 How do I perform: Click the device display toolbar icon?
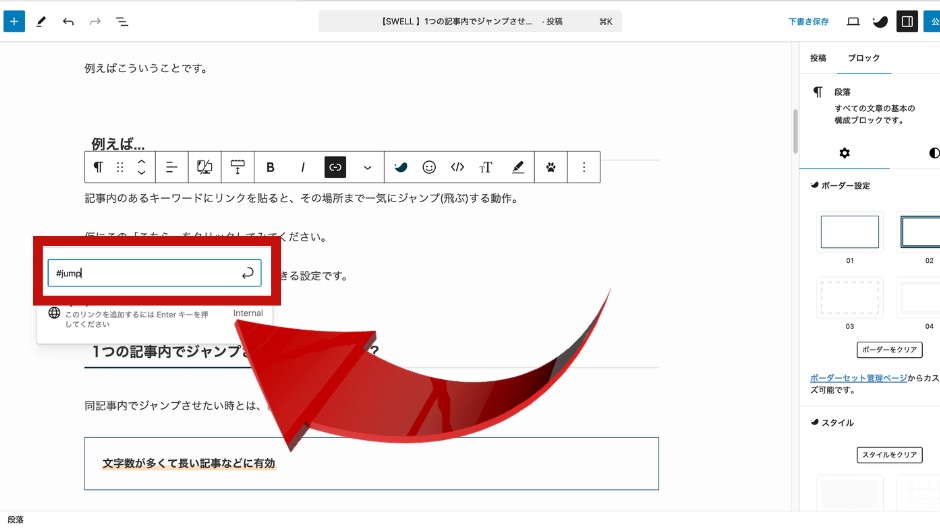pyautogui.click(x=204, y=167)
